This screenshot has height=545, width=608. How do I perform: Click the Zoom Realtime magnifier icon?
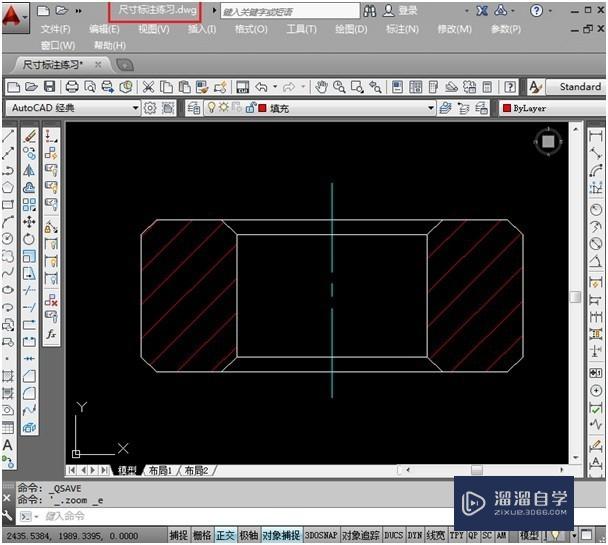pyautogui.click(x=339, y=87)
